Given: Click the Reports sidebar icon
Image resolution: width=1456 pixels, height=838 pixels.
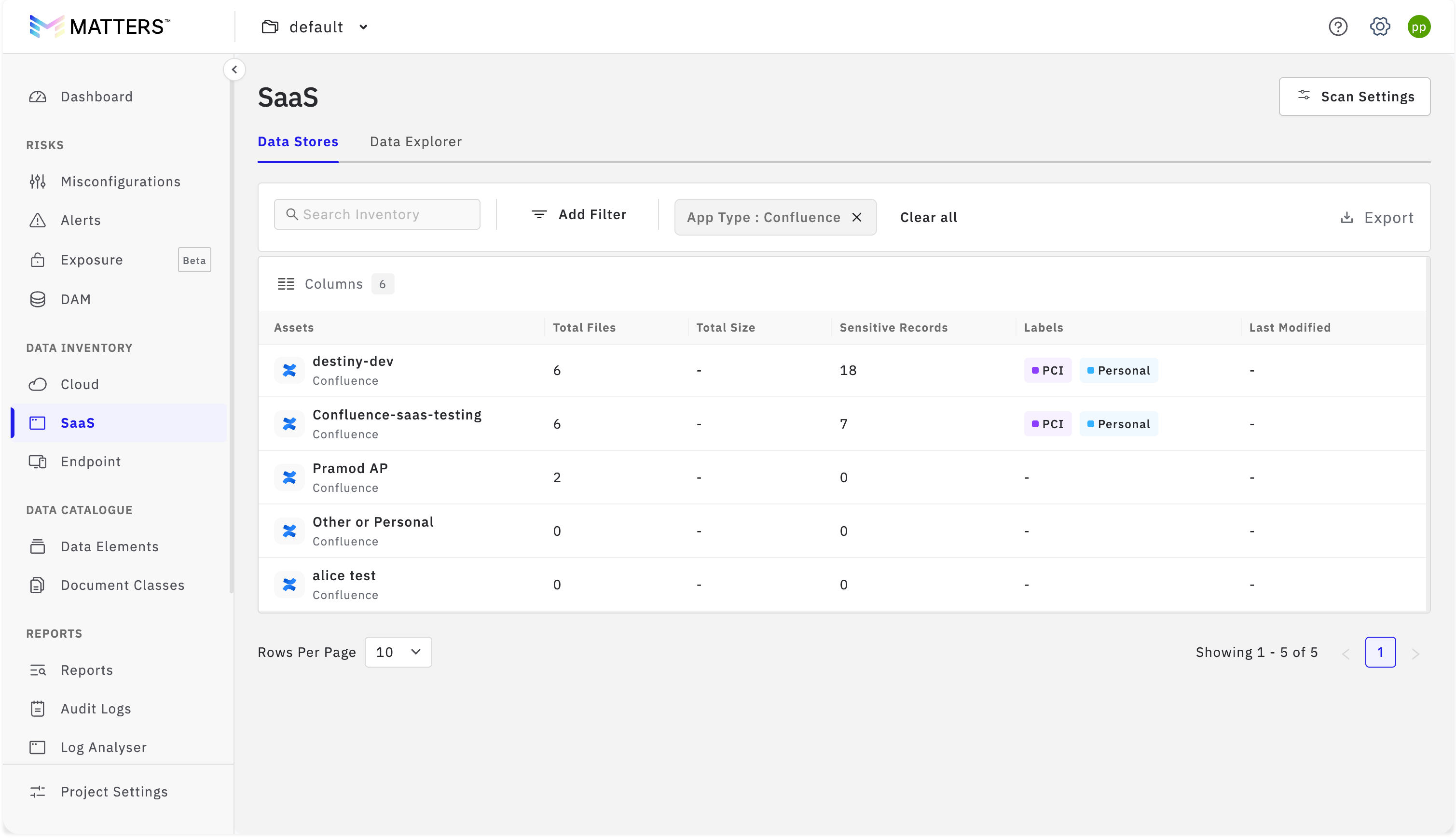Looking at the screenshot, I should [x=37, y=670].
